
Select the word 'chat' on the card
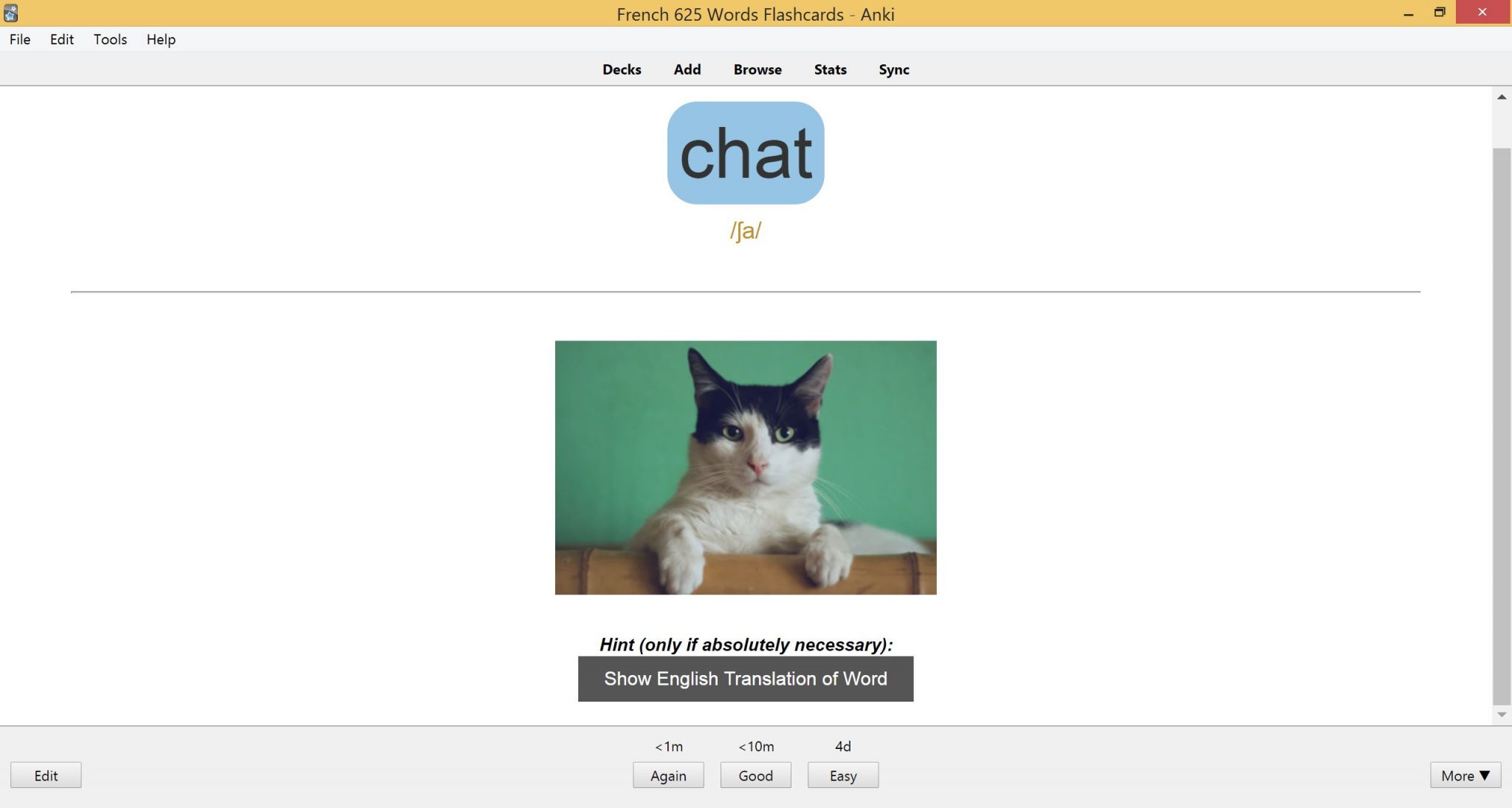click(x=745, y=152)
